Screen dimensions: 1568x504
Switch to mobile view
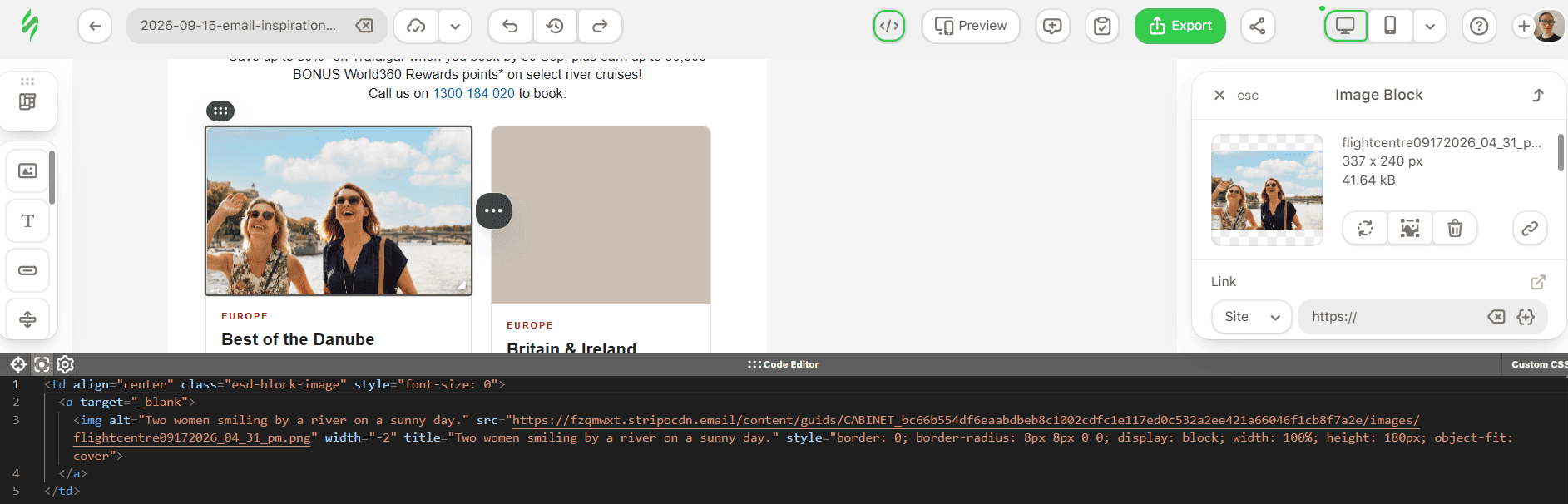tap(1390, 26)
